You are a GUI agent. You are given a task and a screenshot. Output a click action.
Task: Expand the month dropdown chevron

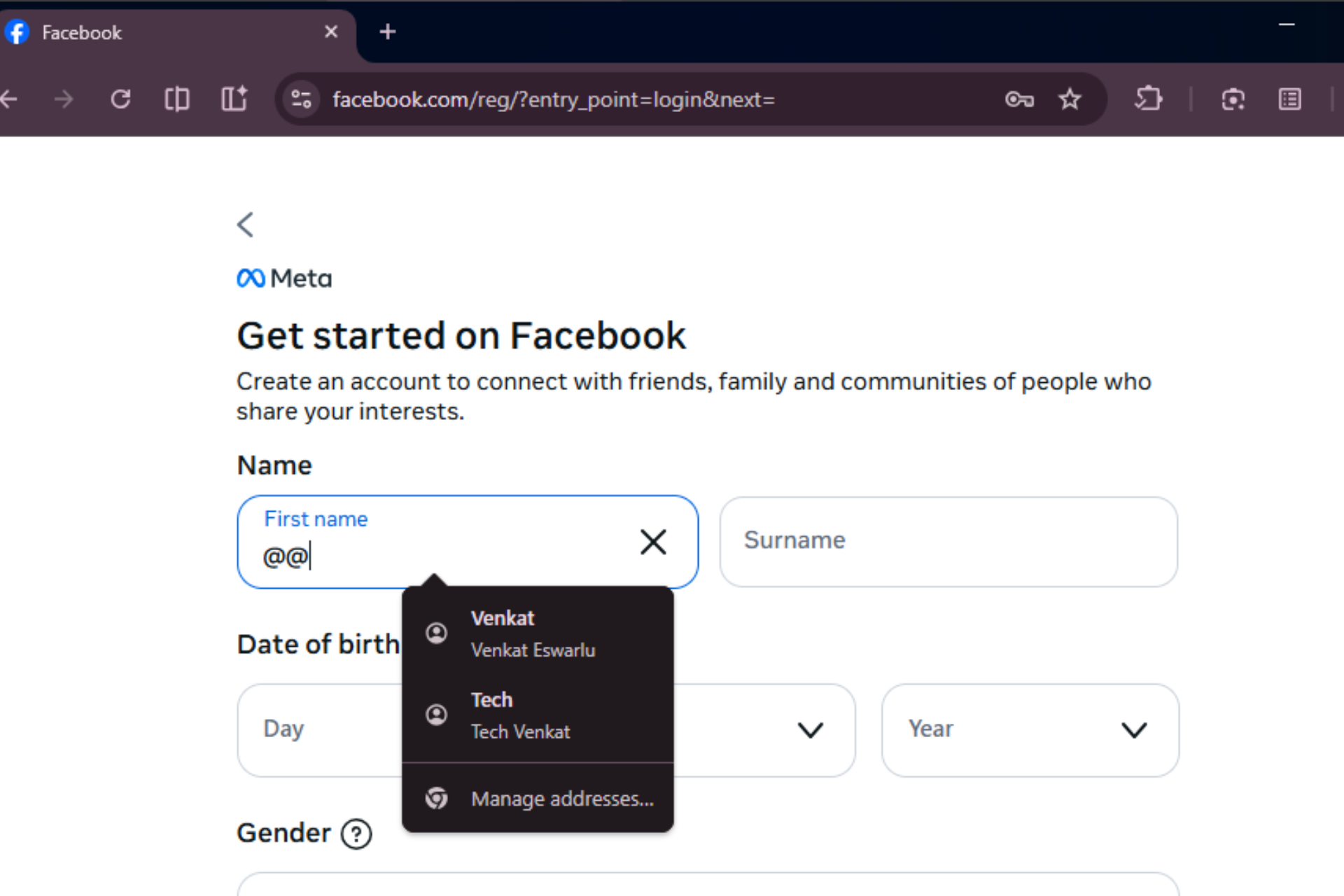811,730
